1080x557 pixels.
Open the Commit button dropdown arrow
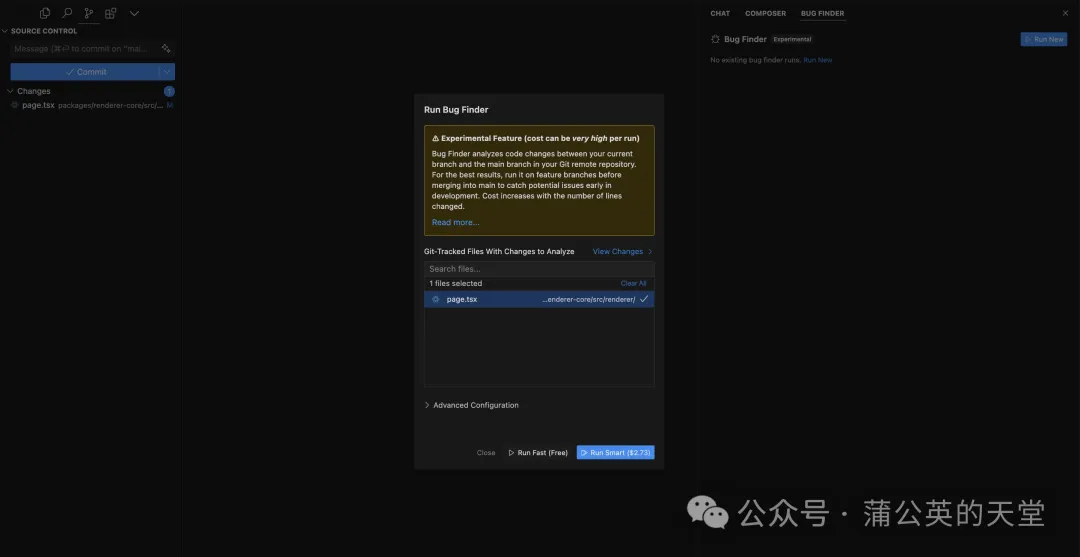[x=167, y=72]
